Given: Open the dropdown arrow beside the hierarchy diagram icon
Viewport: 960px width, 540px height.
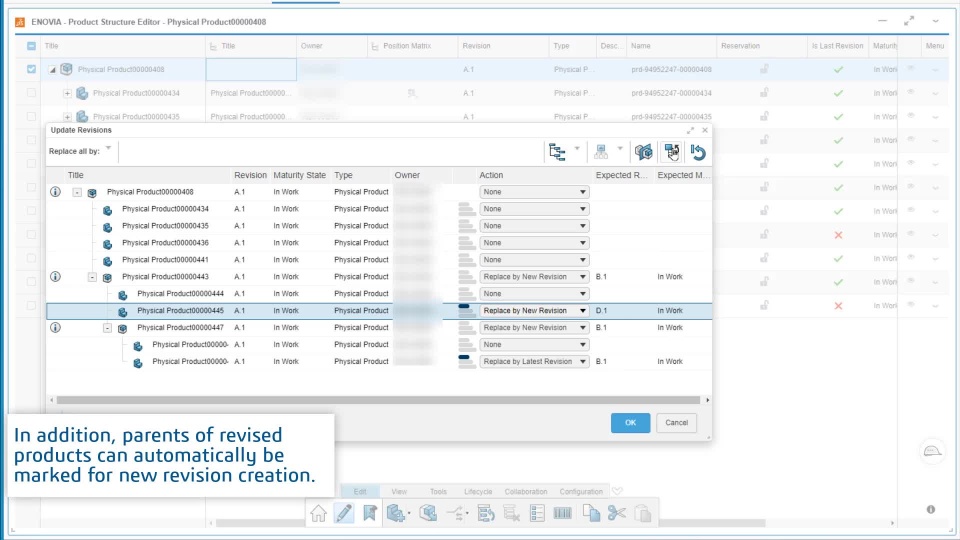Looking at the screenshot, I should tap(620, 149).
